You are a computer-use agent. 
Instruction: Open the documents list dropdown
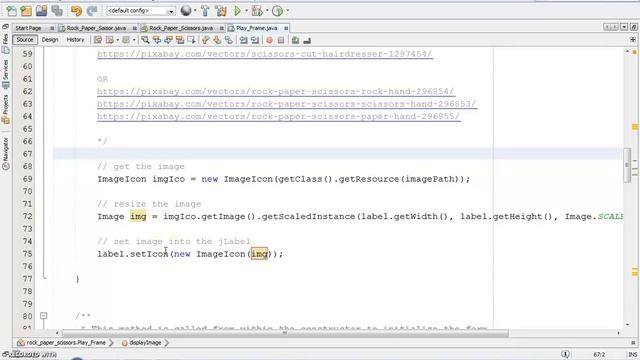click(624, 27)
